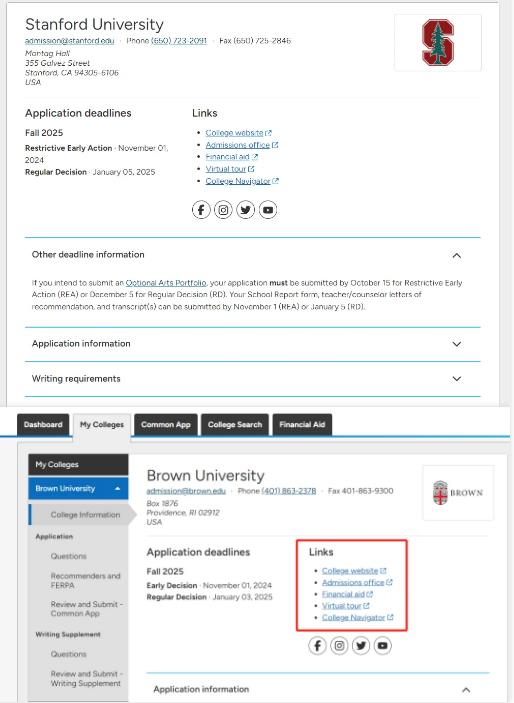Open the Optional Arts Portfolio link

tap(166, 283)
